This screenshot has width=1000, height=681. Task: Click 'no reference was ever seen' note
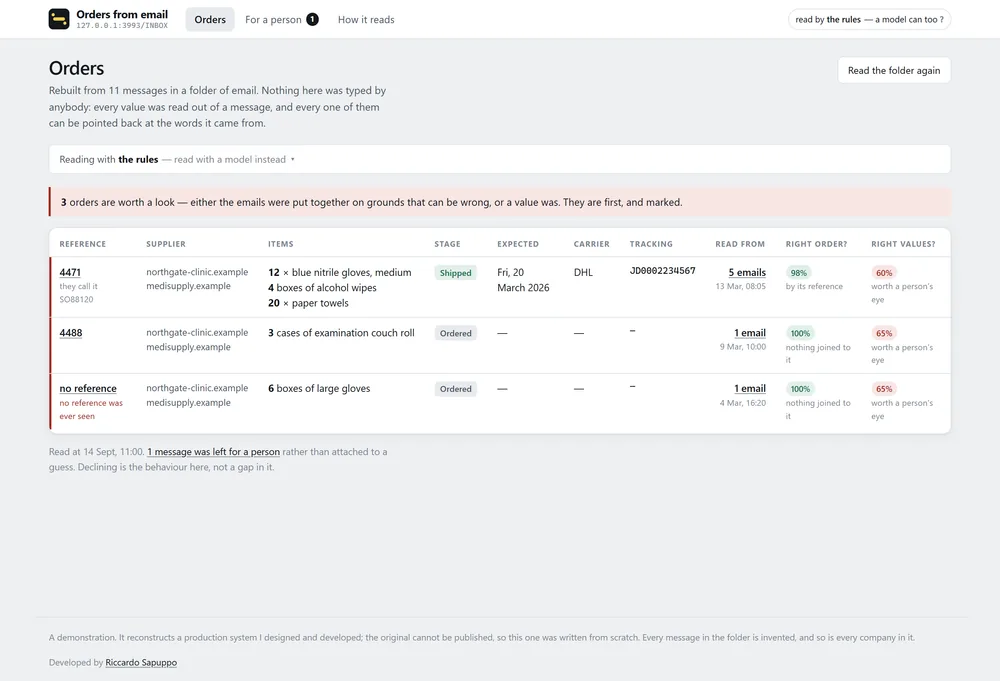click(x=91, y=409)
